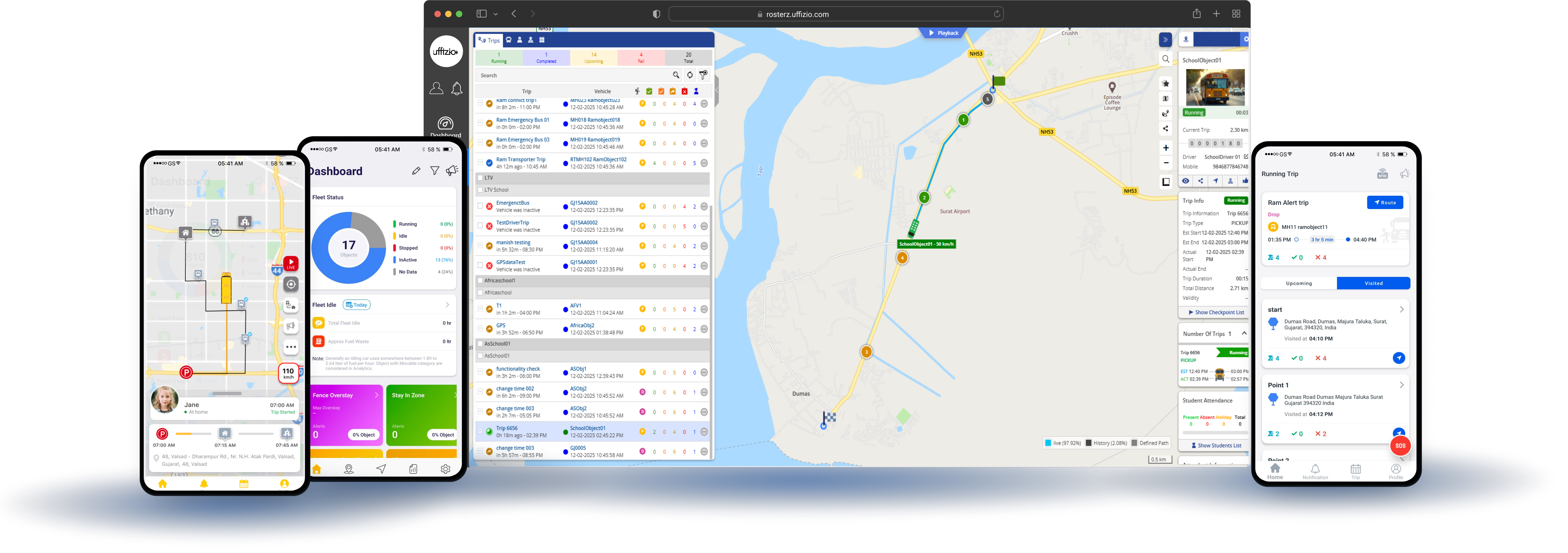Tap the Today chip beside Fleet Idle

[357, 305]
